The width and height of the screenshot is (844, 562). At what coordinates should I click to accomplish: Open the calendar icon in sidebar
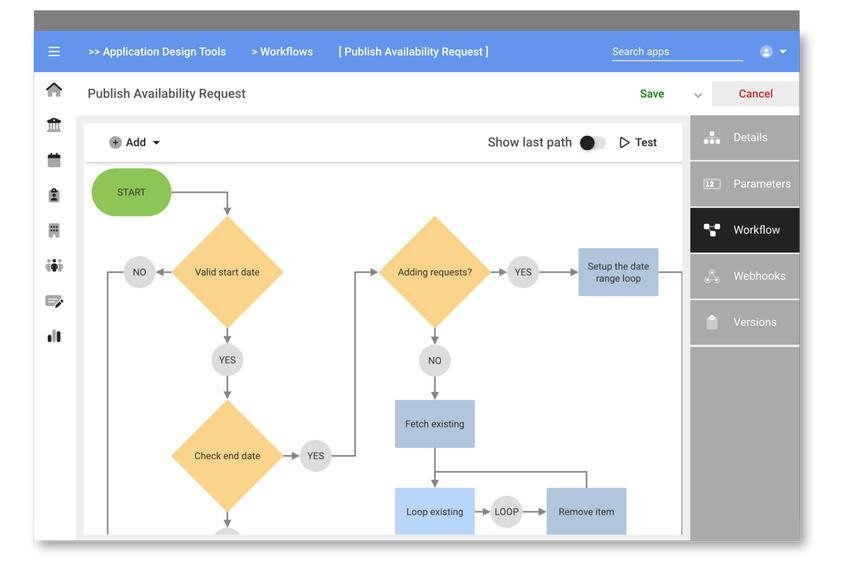pyautogui.click(x=54, y=160)
